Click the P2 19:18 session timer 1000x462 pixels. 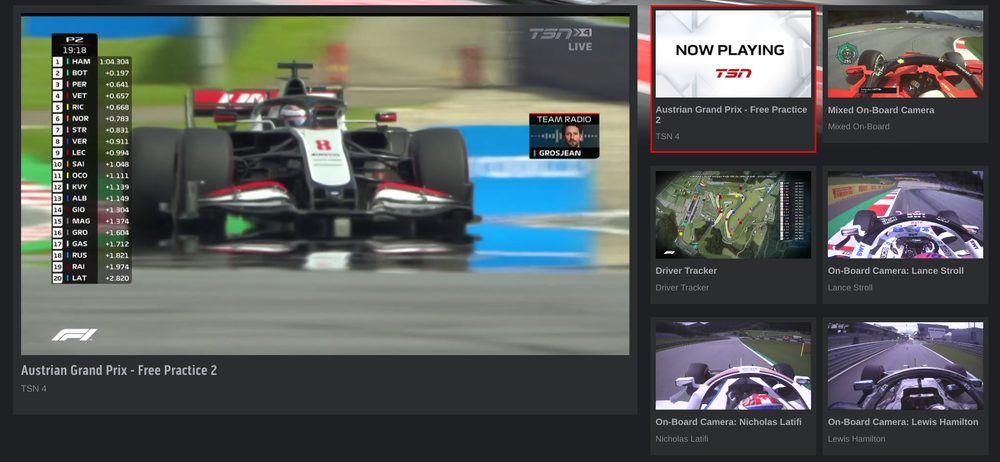(x=75, y=45)
